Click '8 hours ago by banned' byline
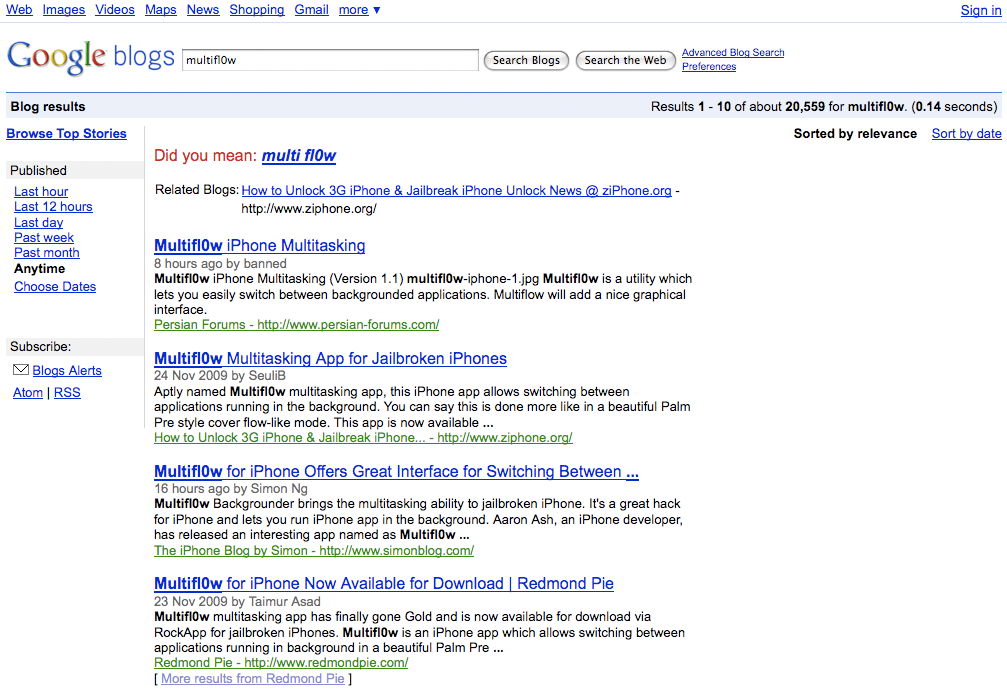 point(220,263)
